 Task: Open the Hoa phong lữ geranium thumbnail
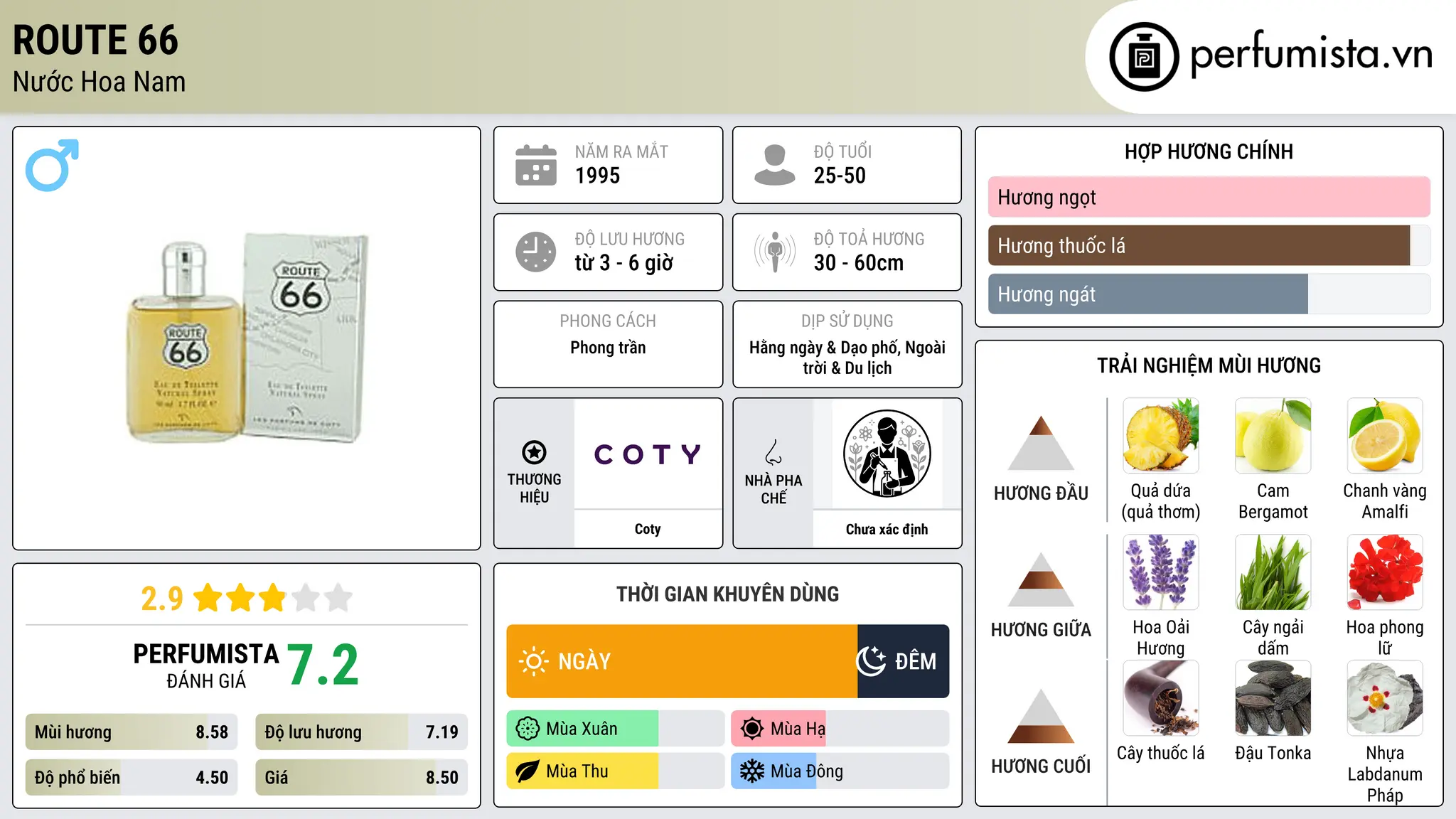[x=1385, y=572]
